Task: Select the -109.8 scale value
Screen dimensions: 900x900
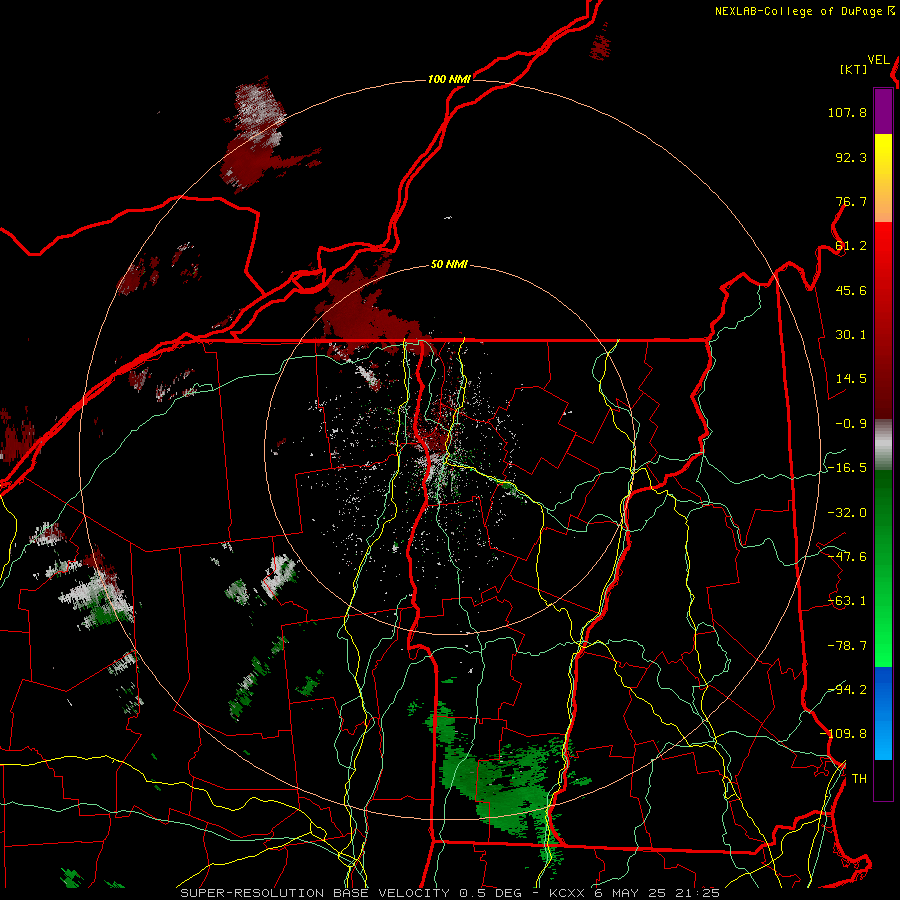Action: click(843, 734)
